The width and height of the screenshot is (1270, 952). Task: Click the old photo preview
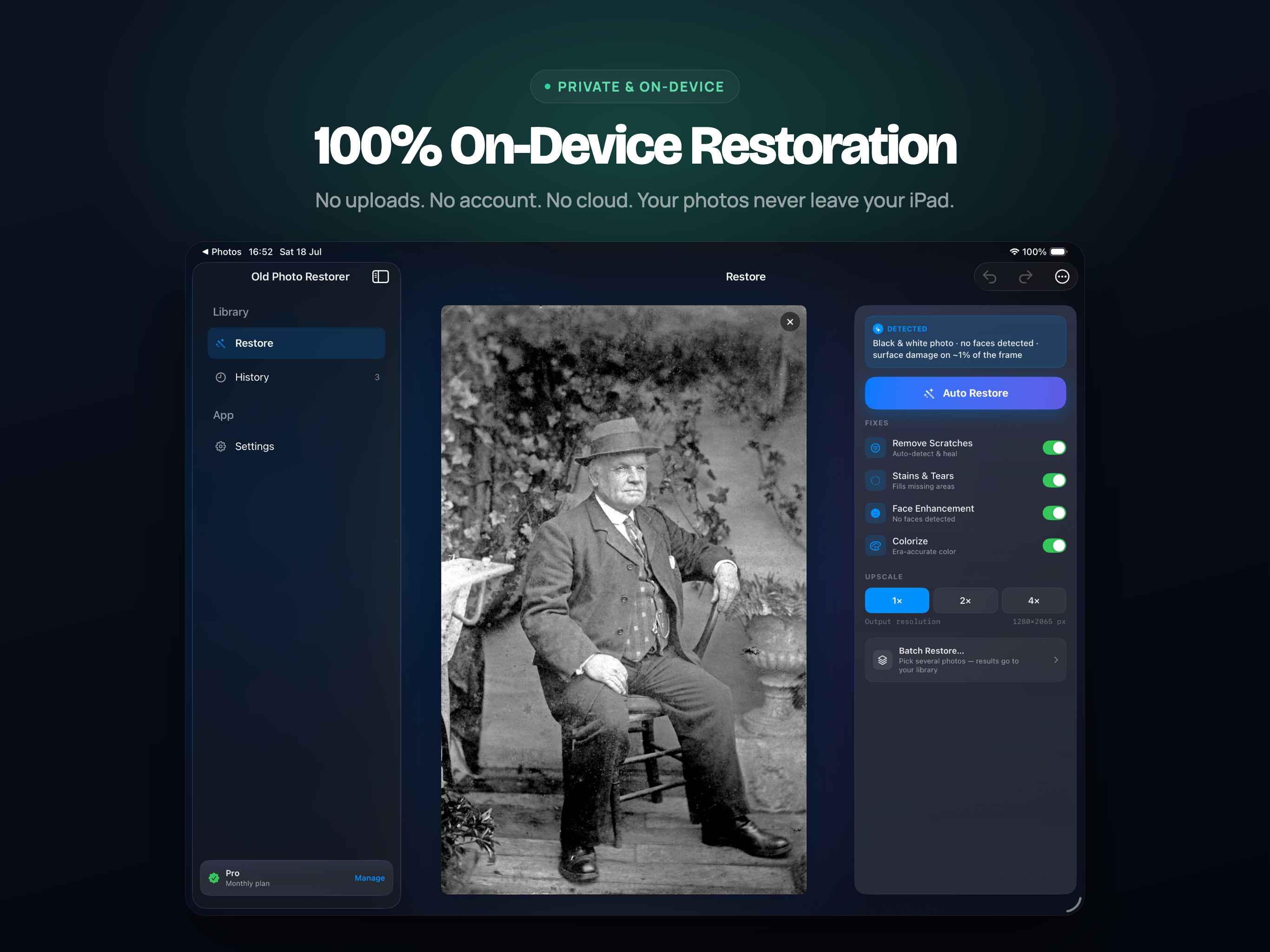click(x=623, y=600)
